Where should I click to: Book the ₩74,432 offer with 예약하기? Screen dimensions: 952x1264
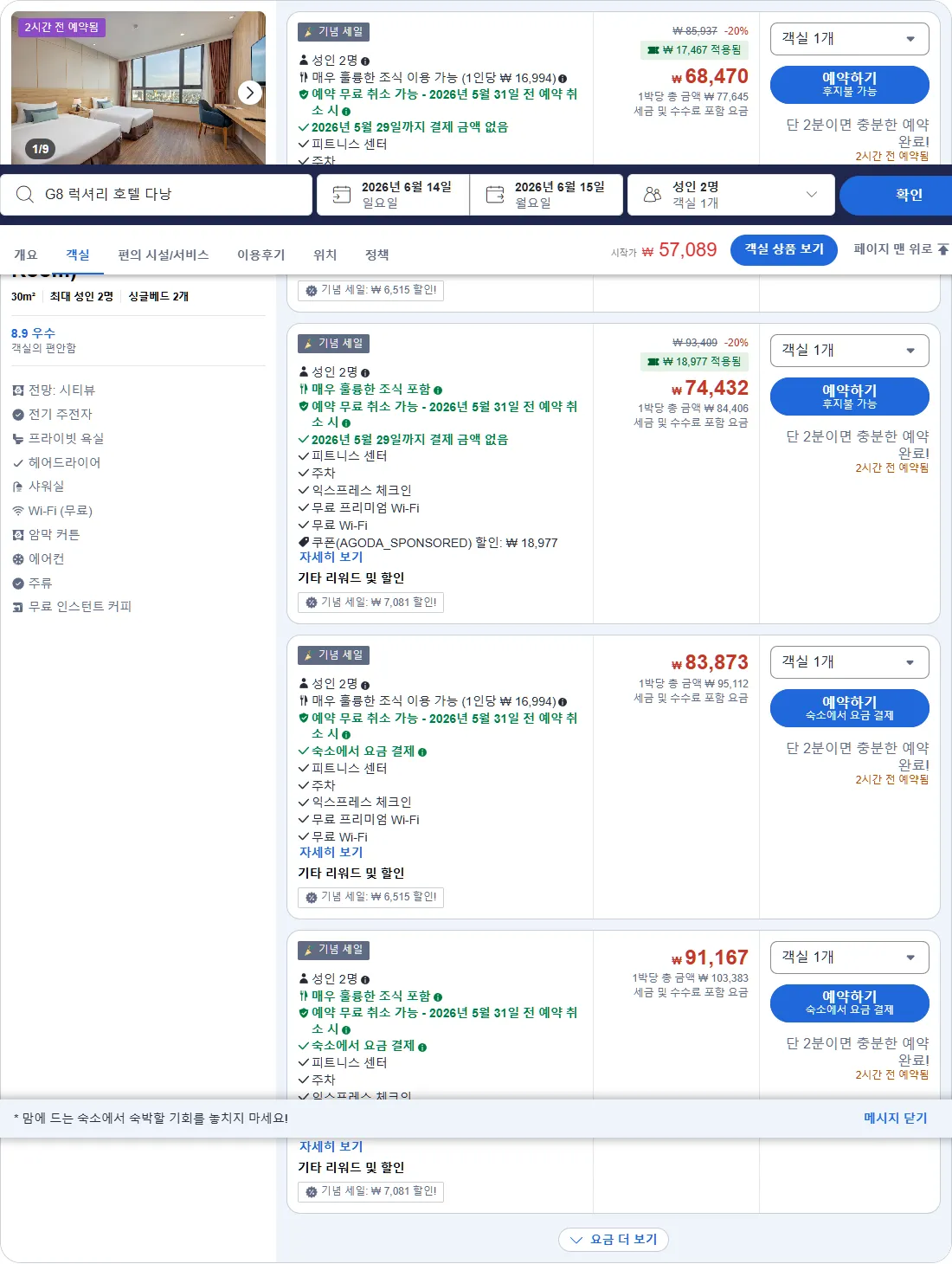pos(849,397)
